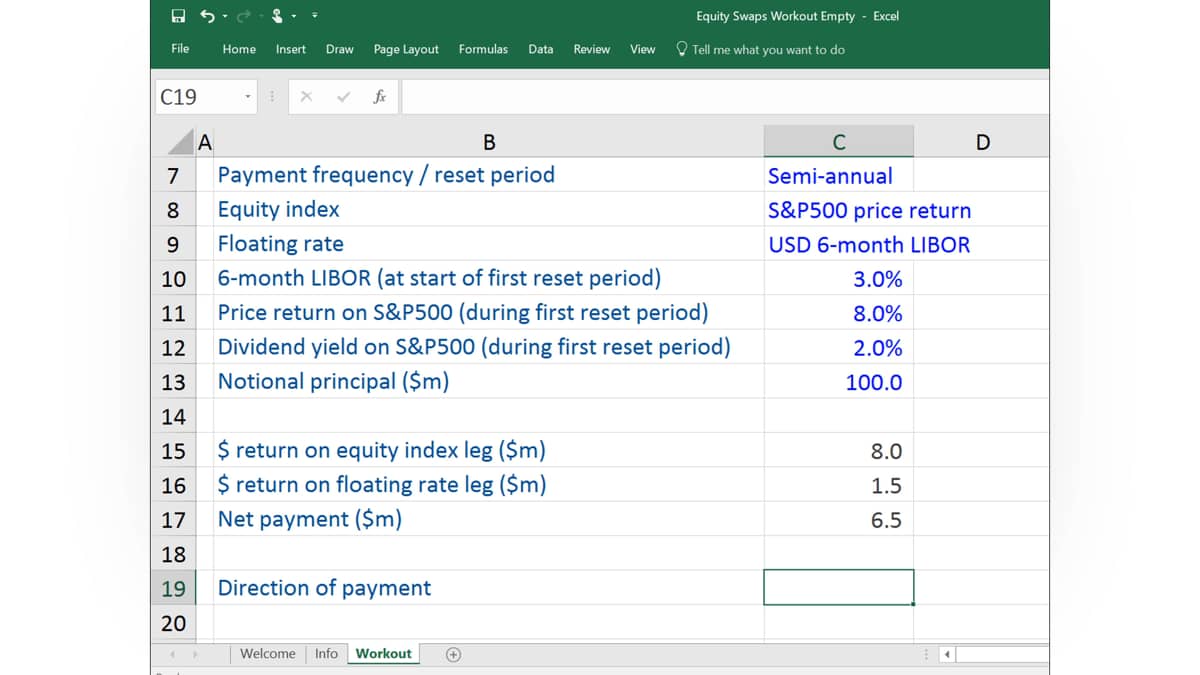
Task: Select column B header
Action: [x=489, y=141]
